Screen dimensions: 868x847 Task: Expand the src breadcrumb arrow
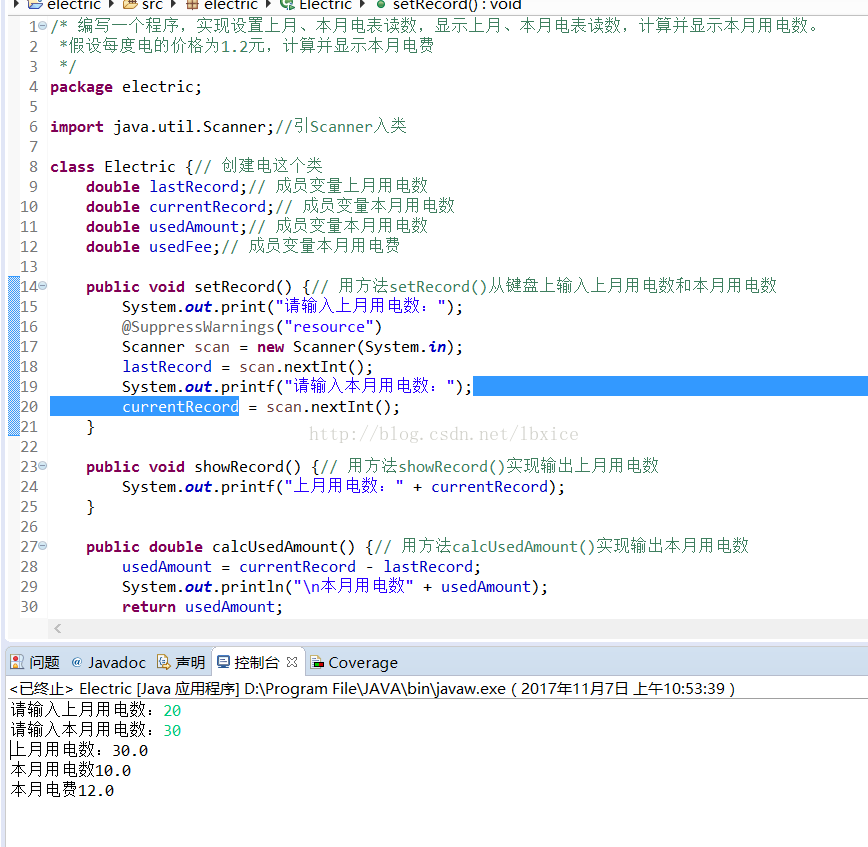tap(111, 4)
